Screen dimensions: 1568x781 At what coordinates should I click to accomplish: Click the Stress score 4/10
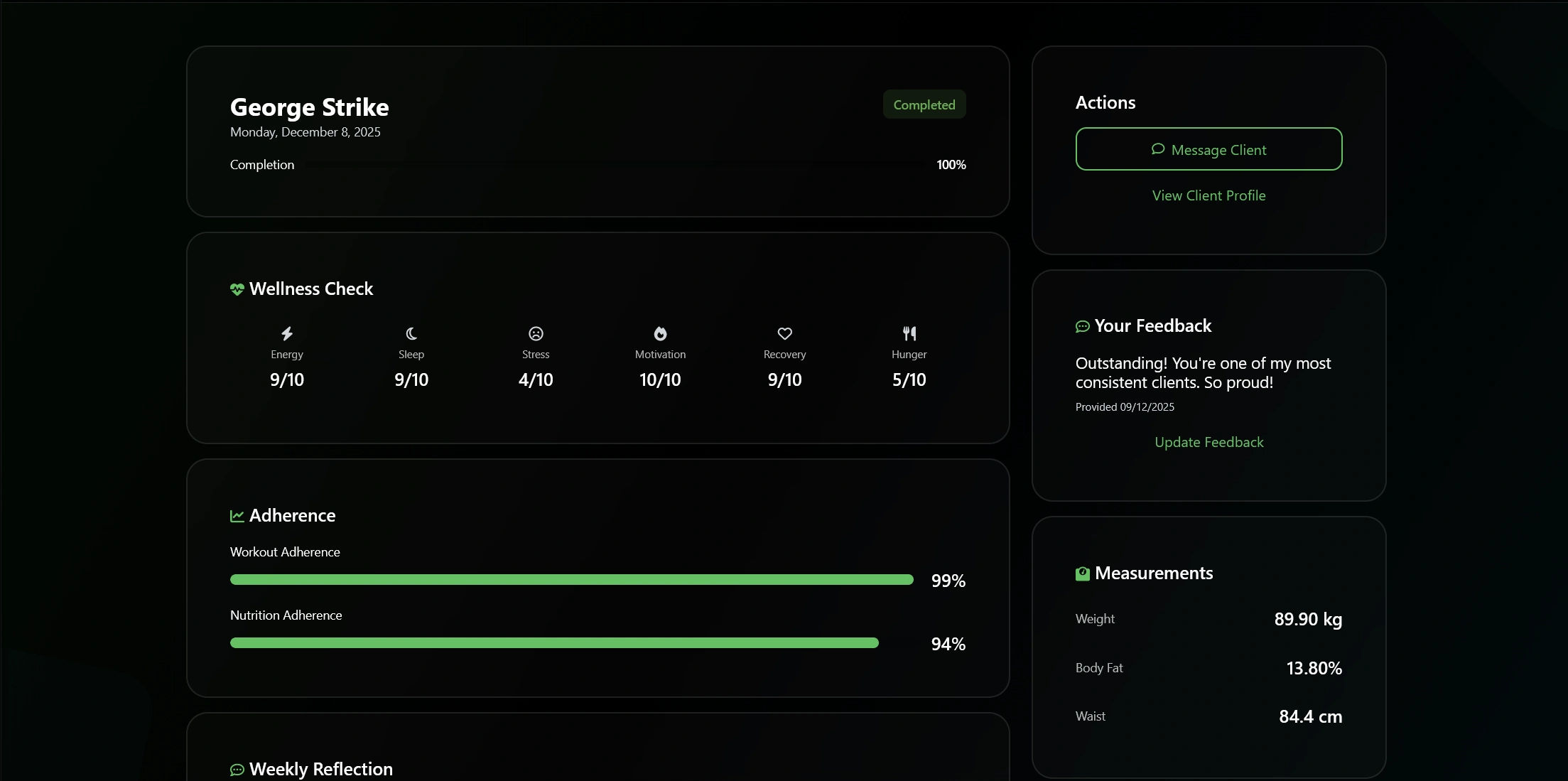536,380
